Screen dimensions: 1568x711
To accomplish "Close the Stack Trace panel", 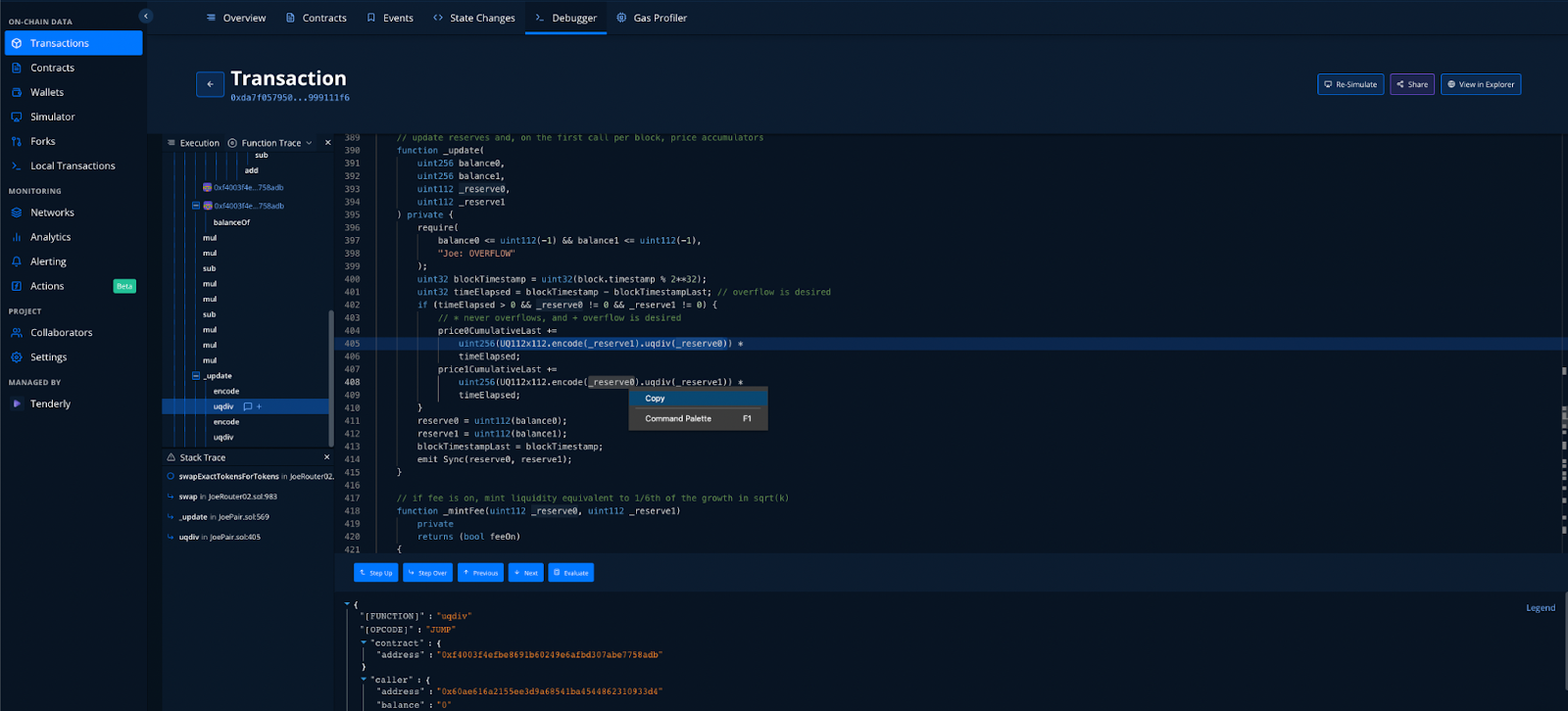I will click(x=326, y=457).
